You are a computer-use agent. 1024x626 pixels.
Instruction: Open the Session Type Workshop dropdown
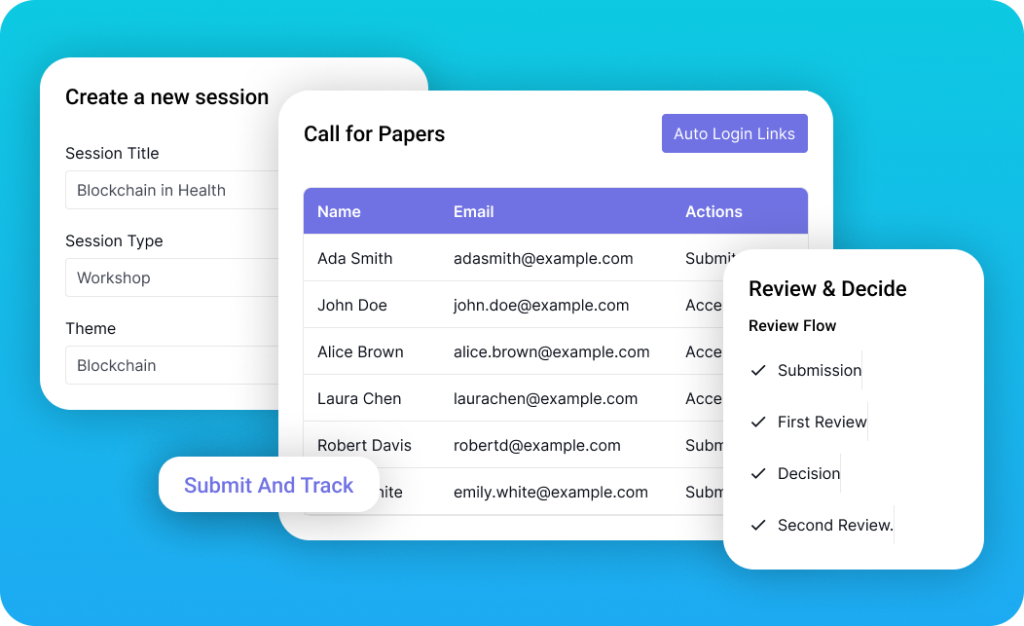pos(170,278)
